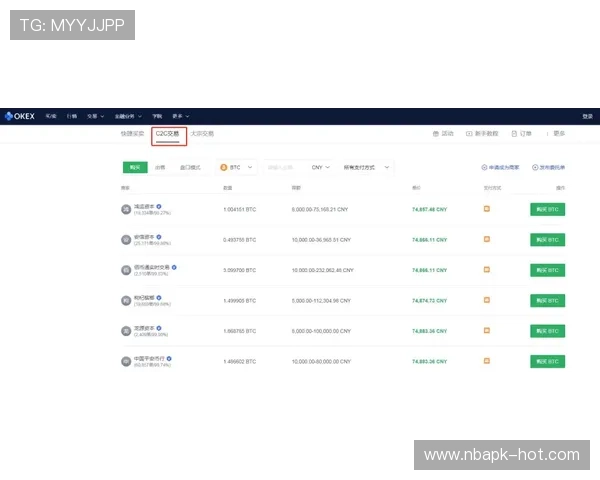Click the 新手教程 link text

pyautogui.click(x=486, y=134)
